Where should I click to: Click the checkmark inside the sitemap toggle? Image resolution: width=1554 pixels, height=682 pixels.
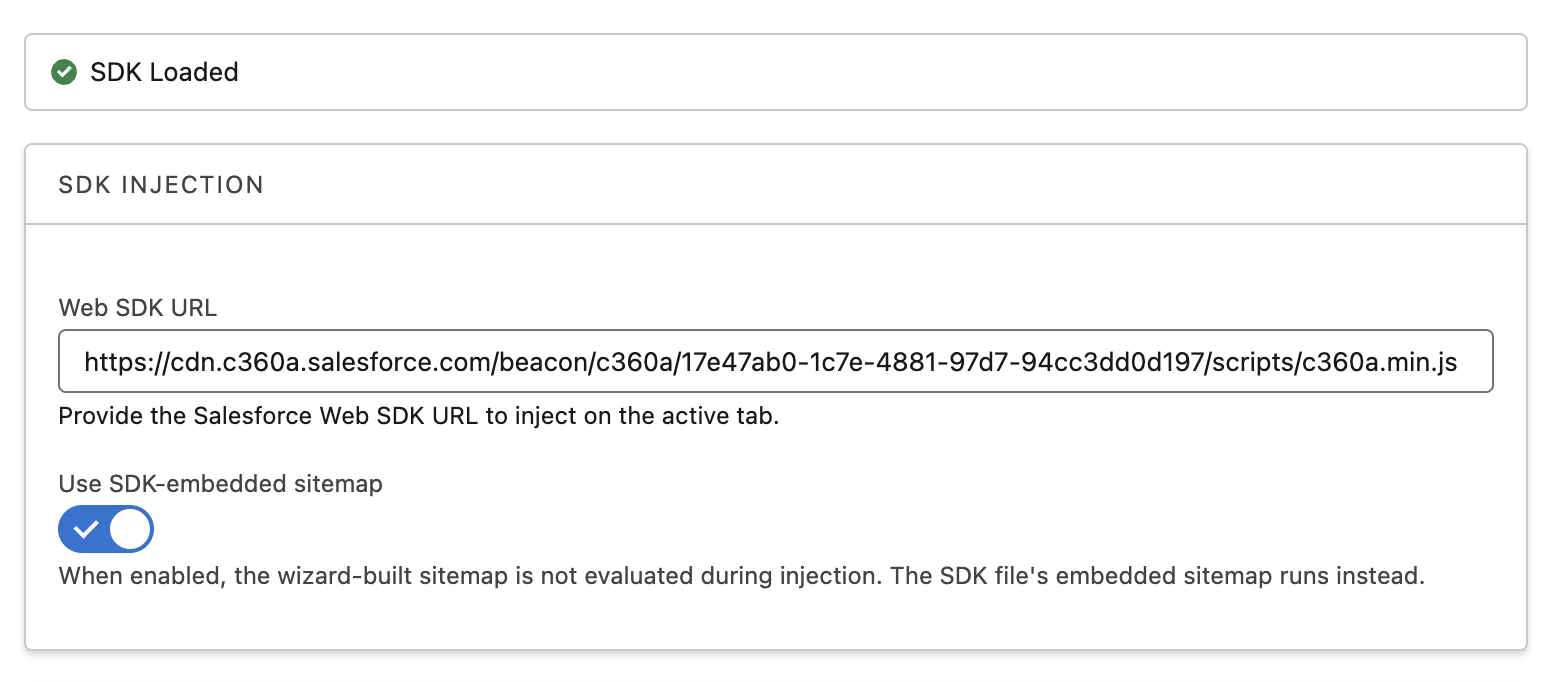[88, 529]
